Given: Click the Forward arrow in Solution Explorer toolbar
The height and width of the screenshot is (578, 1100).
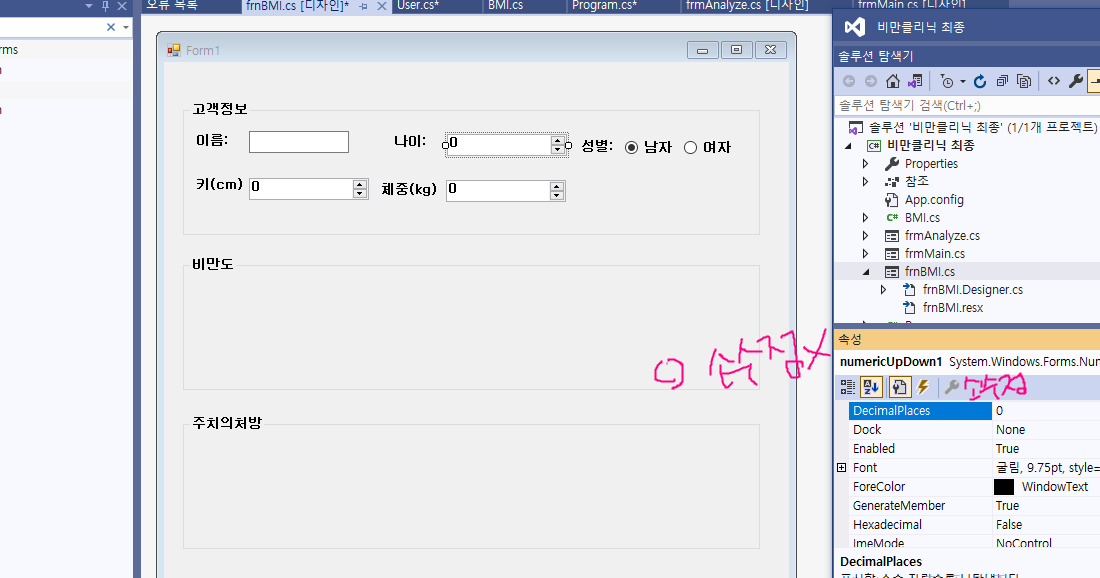Looking at the screenshot, I should click(871, 81).
